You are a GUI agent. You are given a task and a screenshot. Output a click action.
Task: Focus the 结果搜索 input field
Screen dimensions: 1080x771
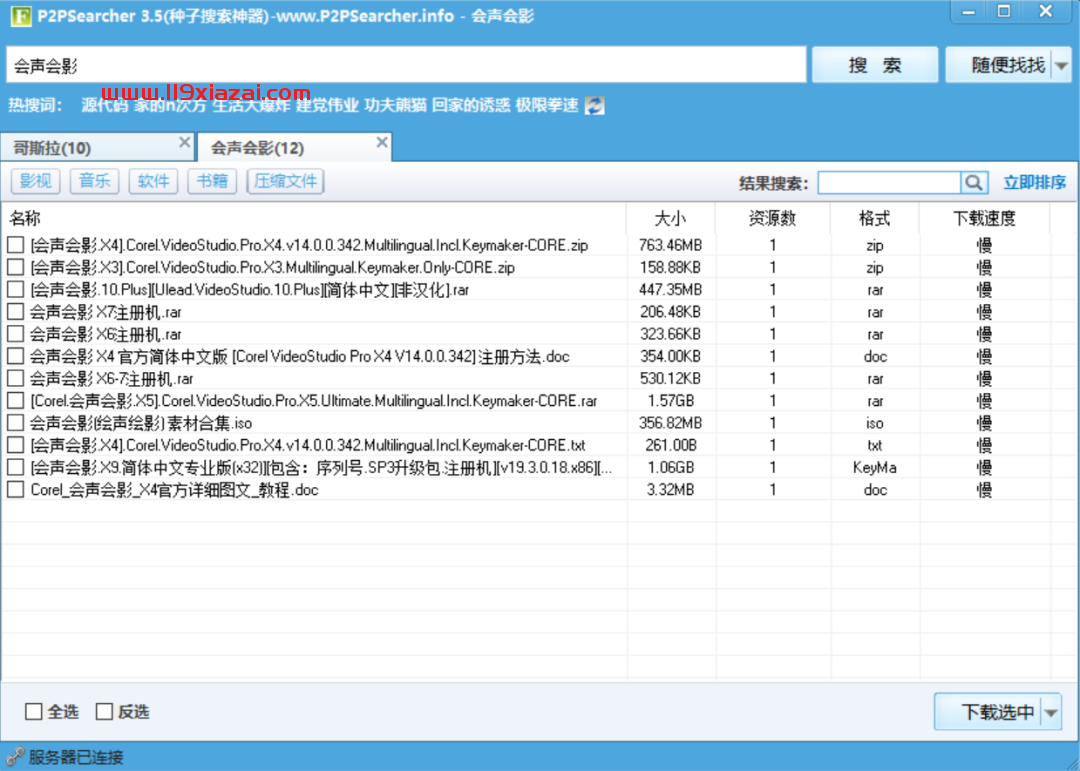click(889, 183)
